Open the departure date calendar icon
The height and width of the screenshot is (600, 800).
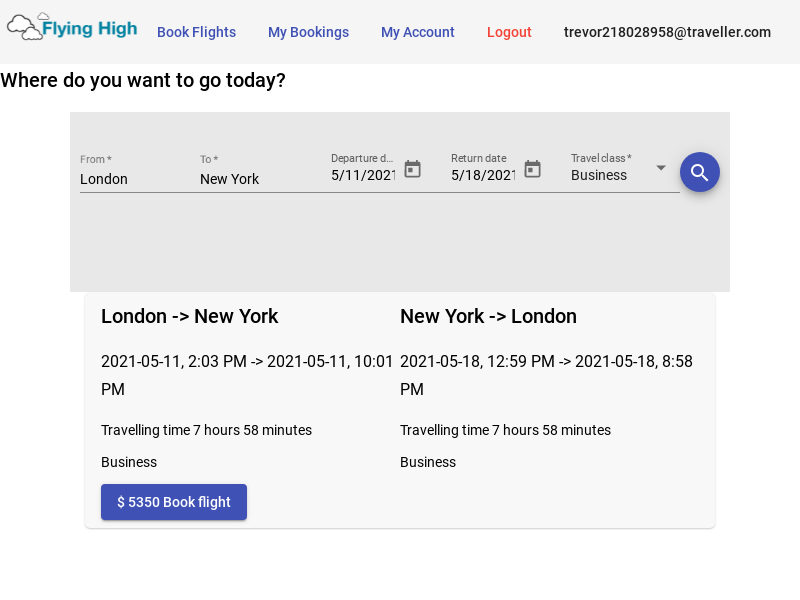click(x=412, y=169)
